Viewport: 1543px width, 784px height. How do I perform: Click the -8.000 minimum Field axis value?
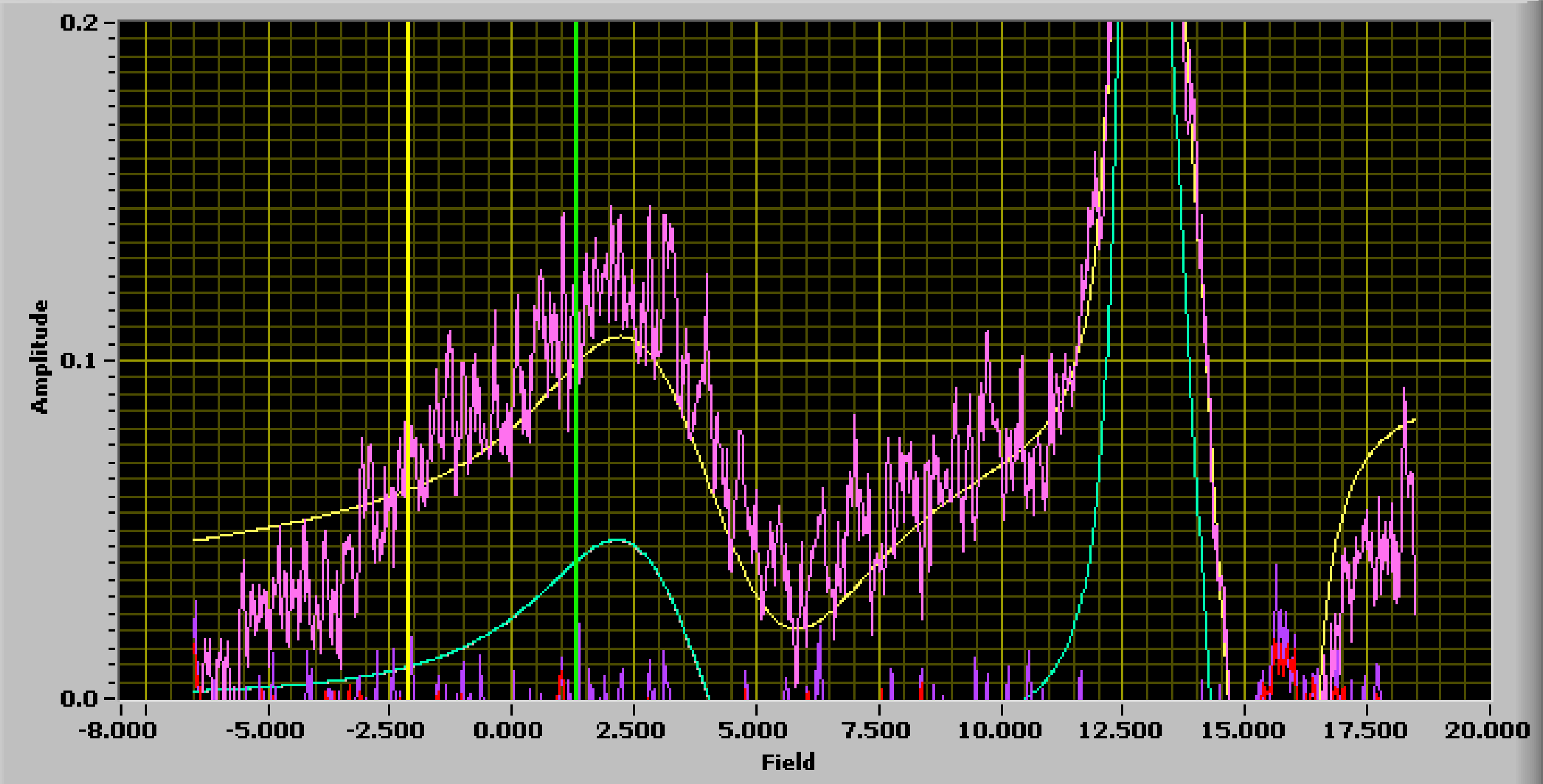pyautogui.click(x=118, y=731)
